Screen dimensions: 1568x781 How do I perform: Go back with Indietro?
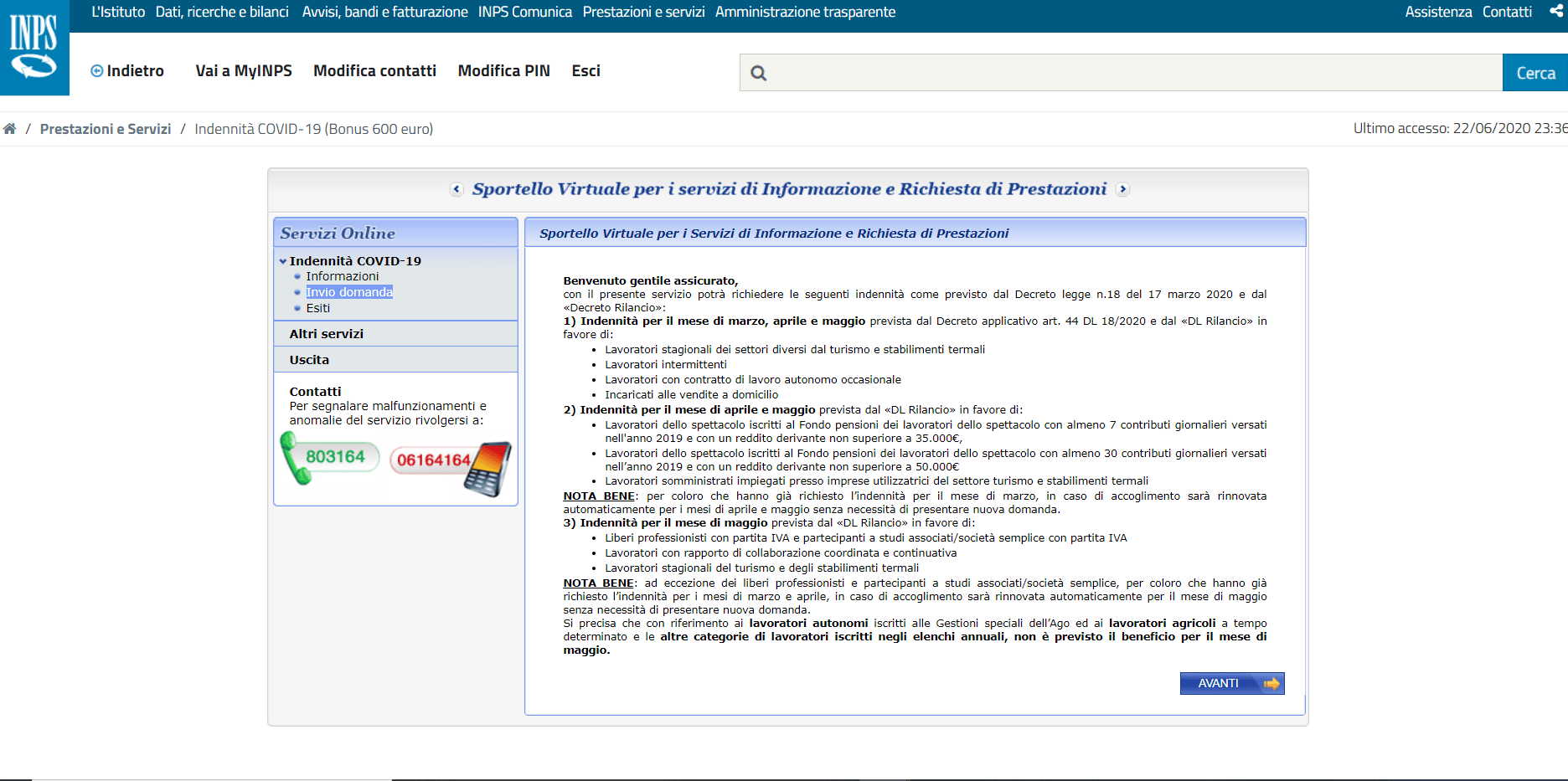point(127,71)
